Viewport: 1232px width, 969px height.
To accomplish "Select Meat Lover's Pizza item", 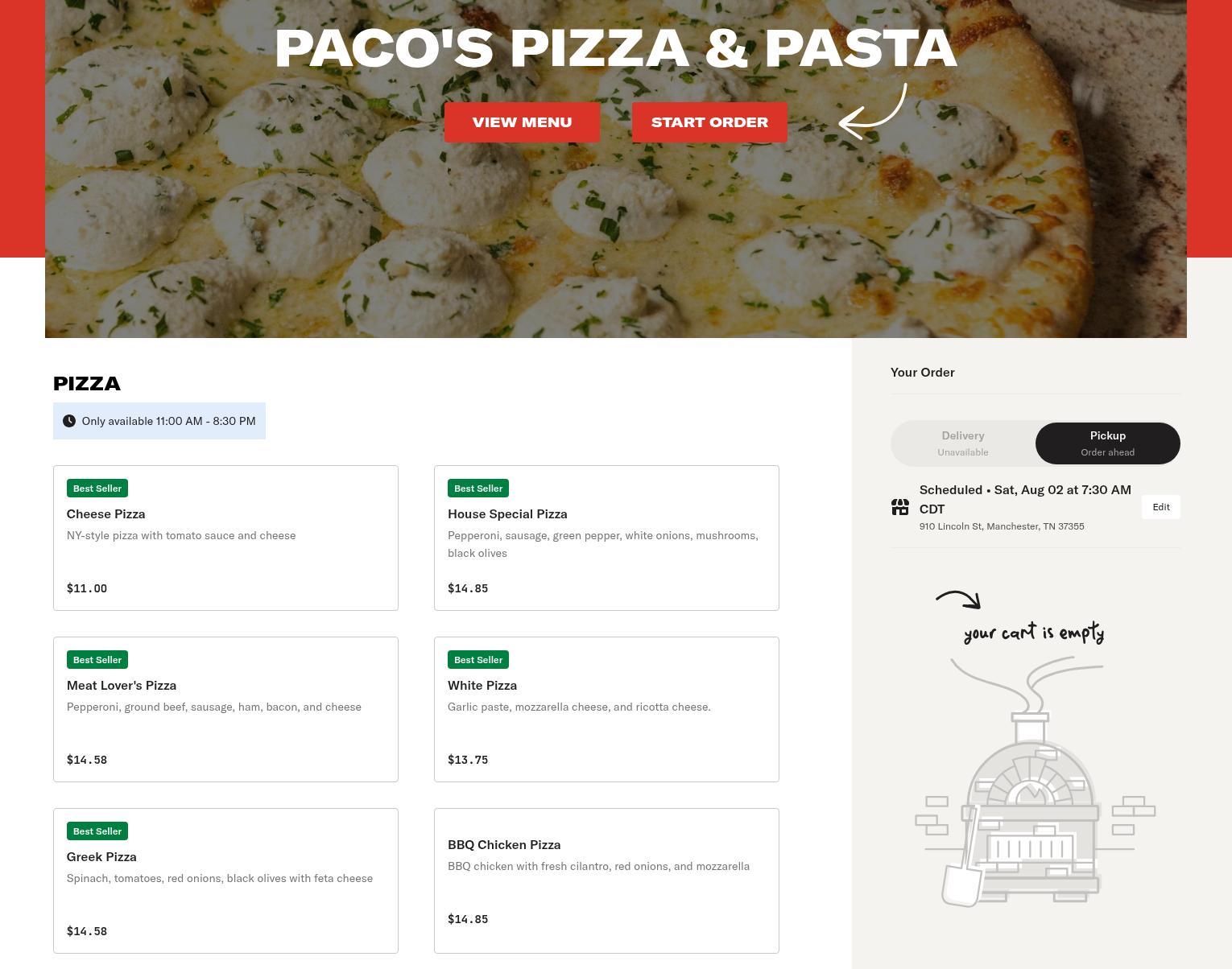I will pos(225,709).
